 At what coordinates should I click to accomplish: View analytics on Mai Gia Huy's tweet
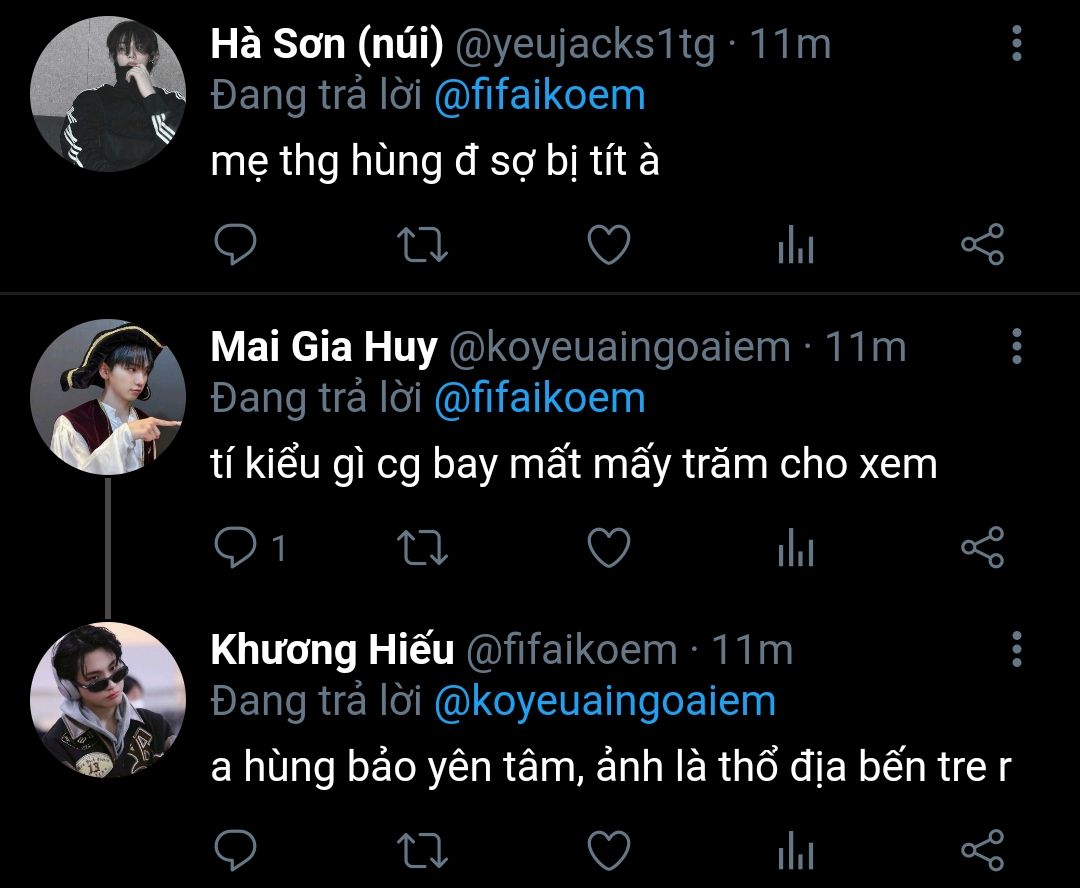[x=796, y=548]
